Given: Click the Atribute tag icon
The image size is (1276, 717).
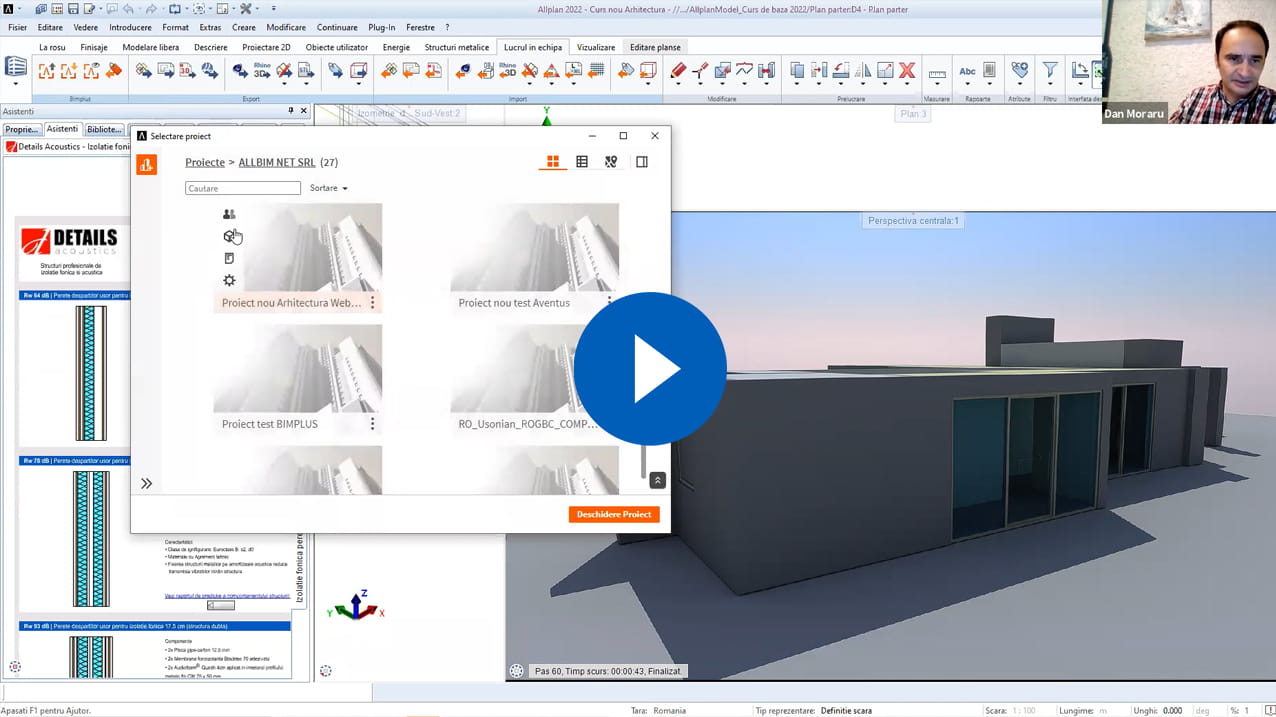Looking at the screenshot, I should (x=1019, y=70).
